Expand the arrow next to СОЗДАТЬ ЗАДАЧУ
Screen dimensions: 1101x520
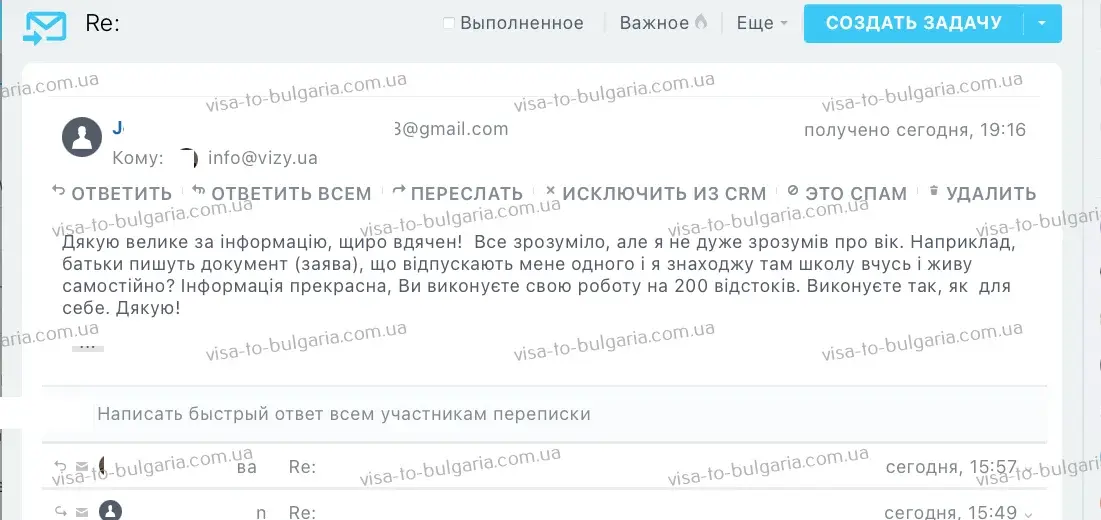point(1043,23)
